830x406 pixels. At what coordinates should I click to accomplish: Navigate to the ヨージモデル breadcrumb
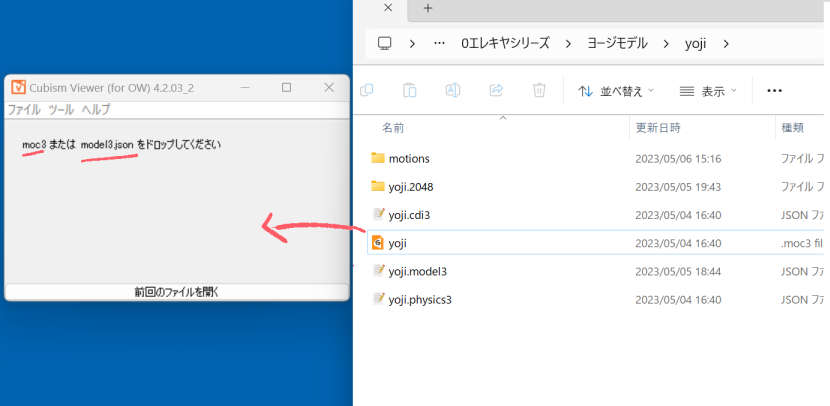click(x=617, y=43)
